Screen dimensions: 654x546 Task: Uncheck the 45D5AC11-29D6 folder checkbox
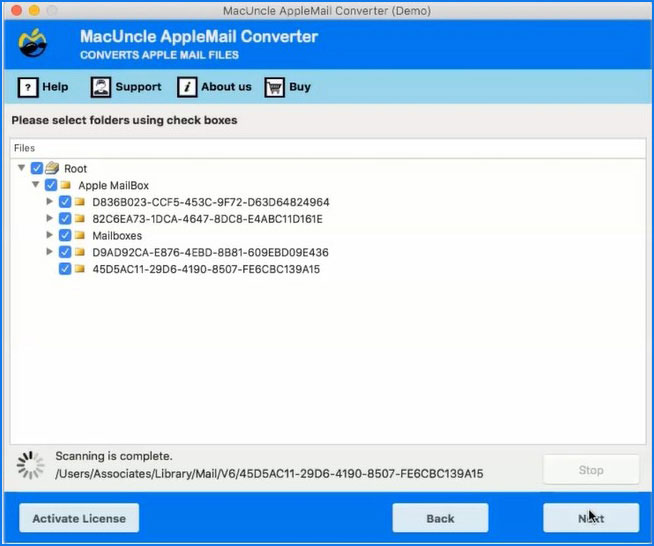[x=65, y=269]
